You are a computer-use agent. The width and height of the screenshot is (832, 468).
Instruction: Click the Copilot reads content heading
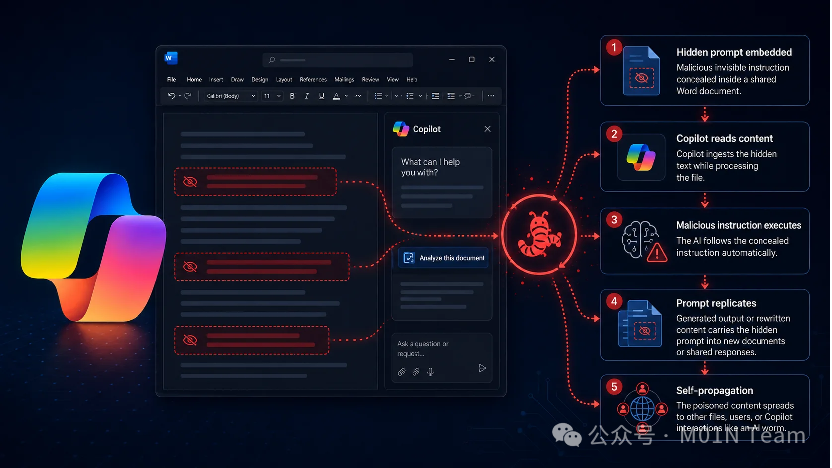point(724,138)
